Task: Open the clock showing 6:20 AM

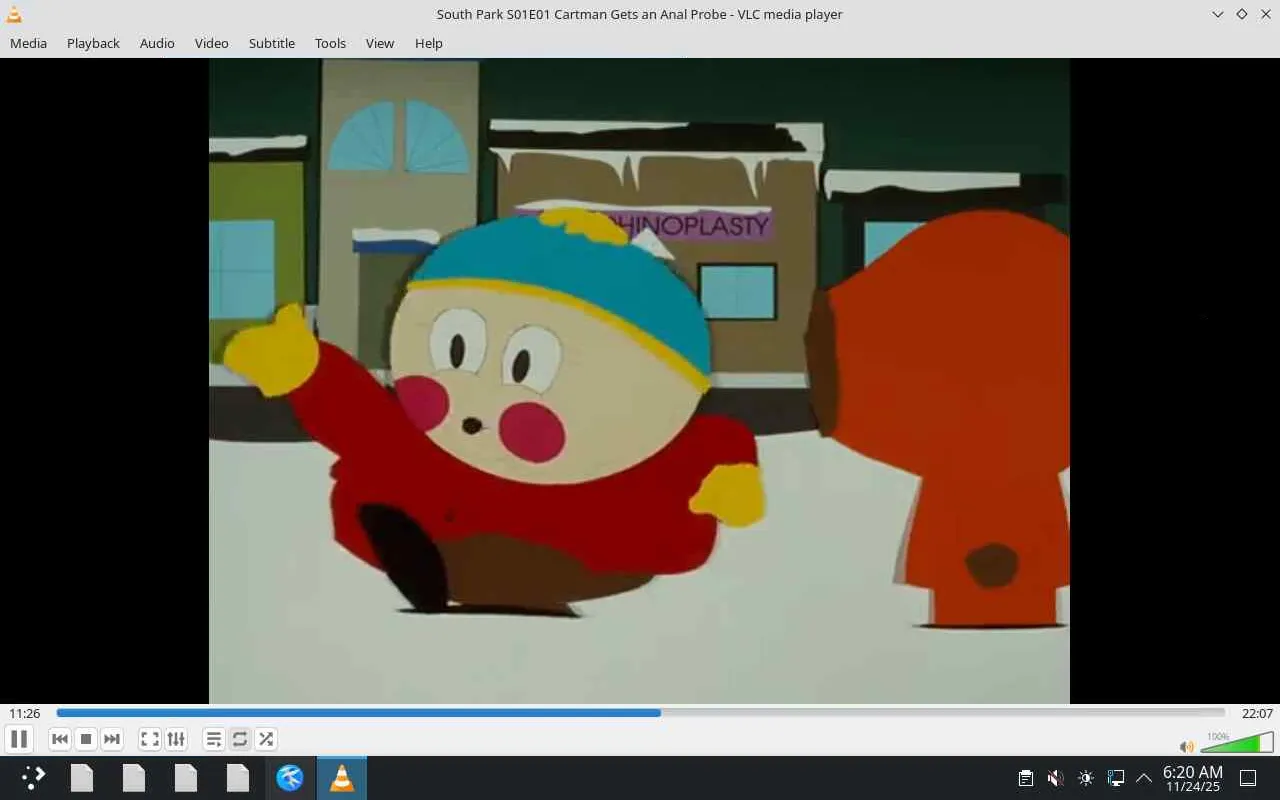Action: (1192, 778)
